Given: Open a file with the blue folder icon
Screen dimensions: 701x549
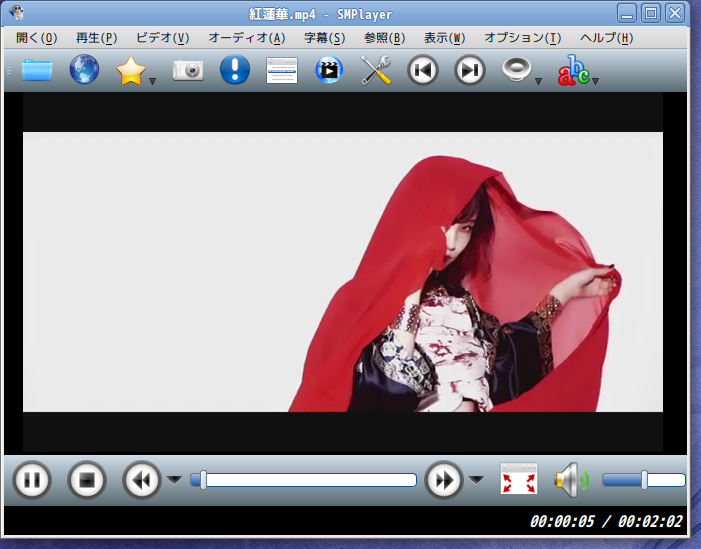Looking at the screenshot, I should pyautogui.click(x=37, y=70).
